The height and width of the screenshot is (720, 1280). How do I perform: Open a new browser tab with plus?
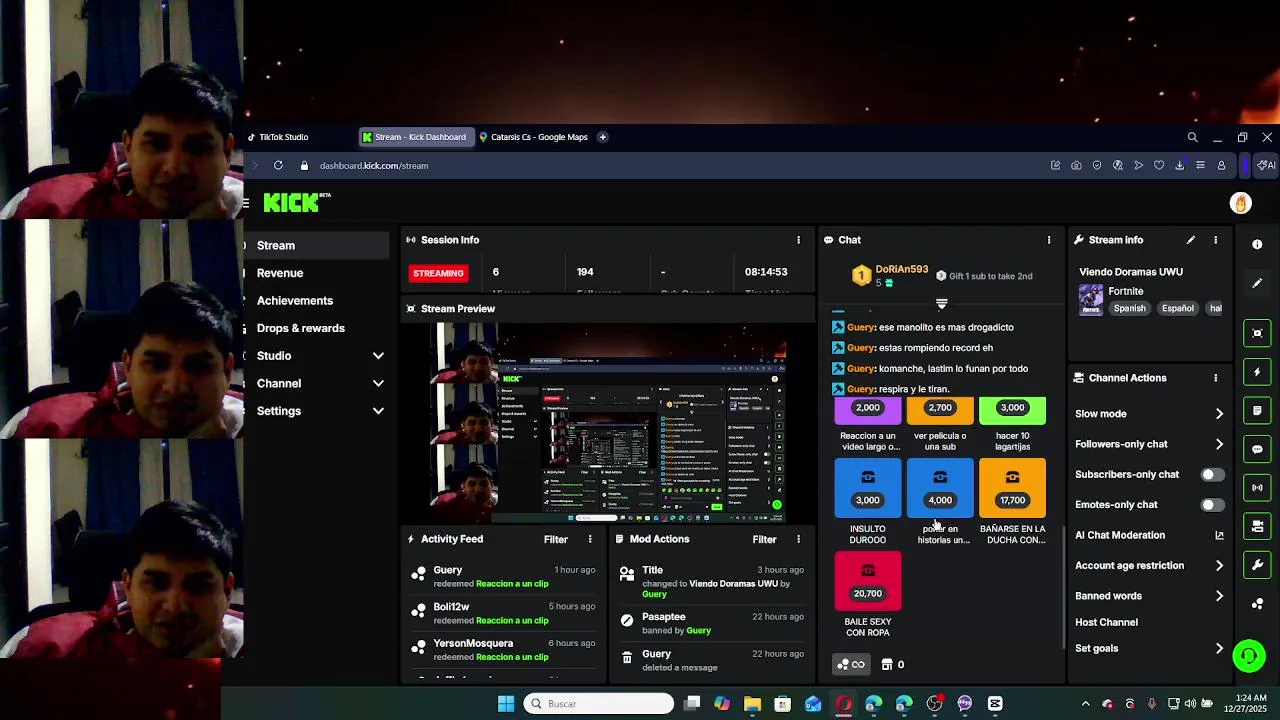(x=602, y=137)
